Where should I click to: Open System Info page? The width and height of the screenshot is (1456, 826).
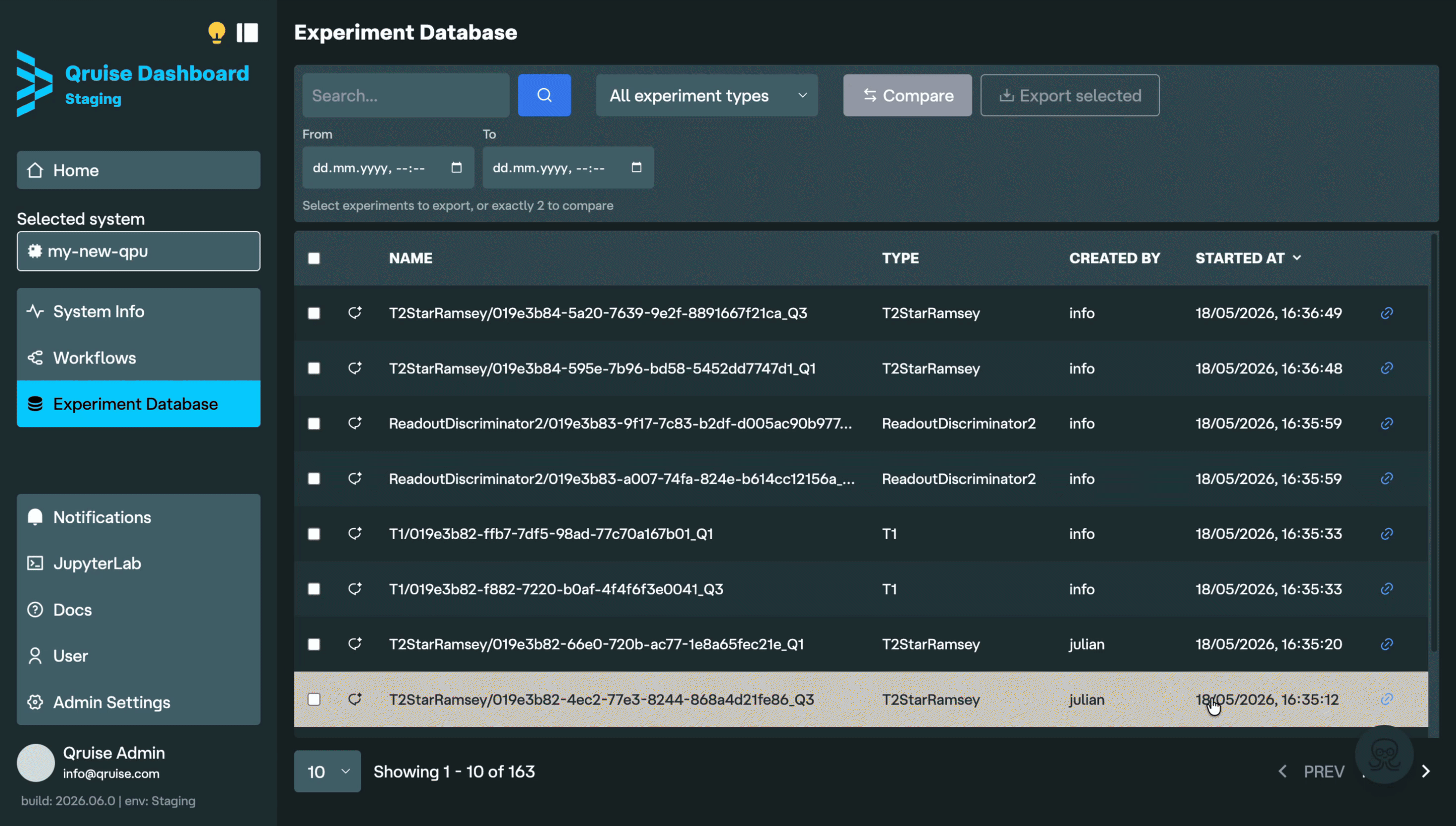(x=138, y=311)
